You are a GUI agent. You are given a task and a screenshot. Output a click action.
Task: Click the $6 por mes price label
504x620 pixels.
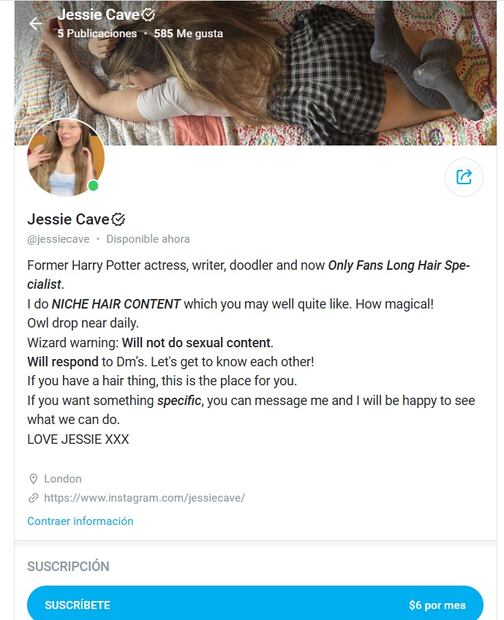pyautogui.click(x=437, y=605)
